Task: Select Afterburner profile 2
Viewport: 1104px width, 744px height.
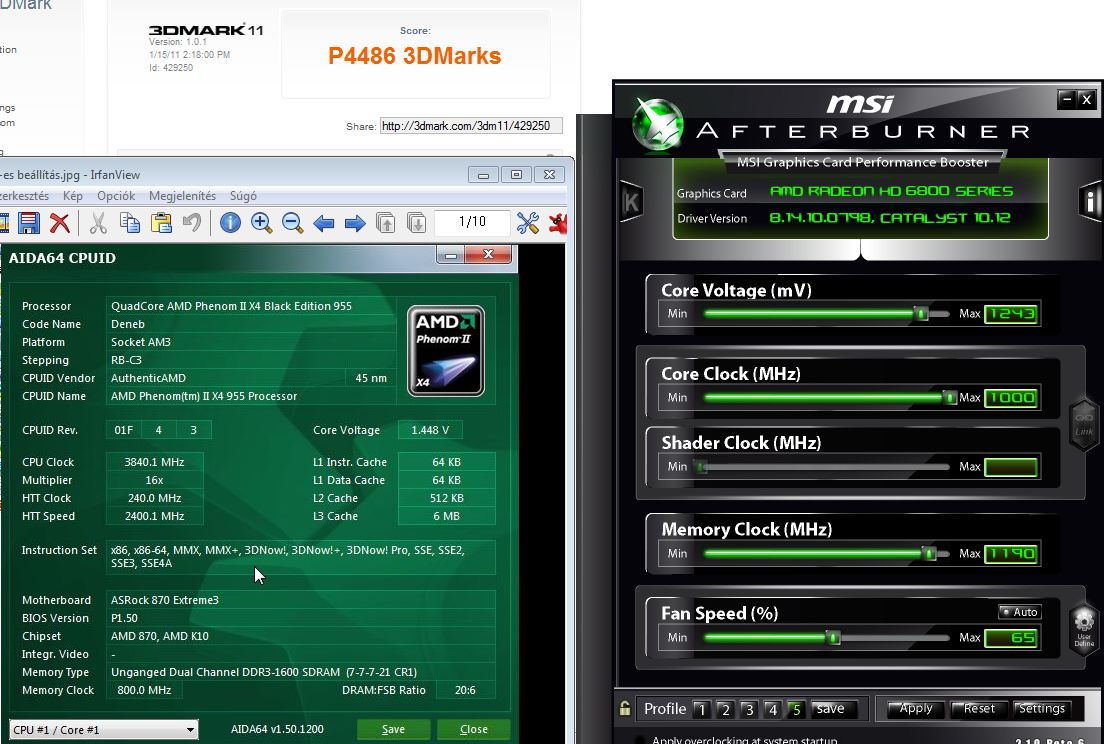Action: (724, 709)
